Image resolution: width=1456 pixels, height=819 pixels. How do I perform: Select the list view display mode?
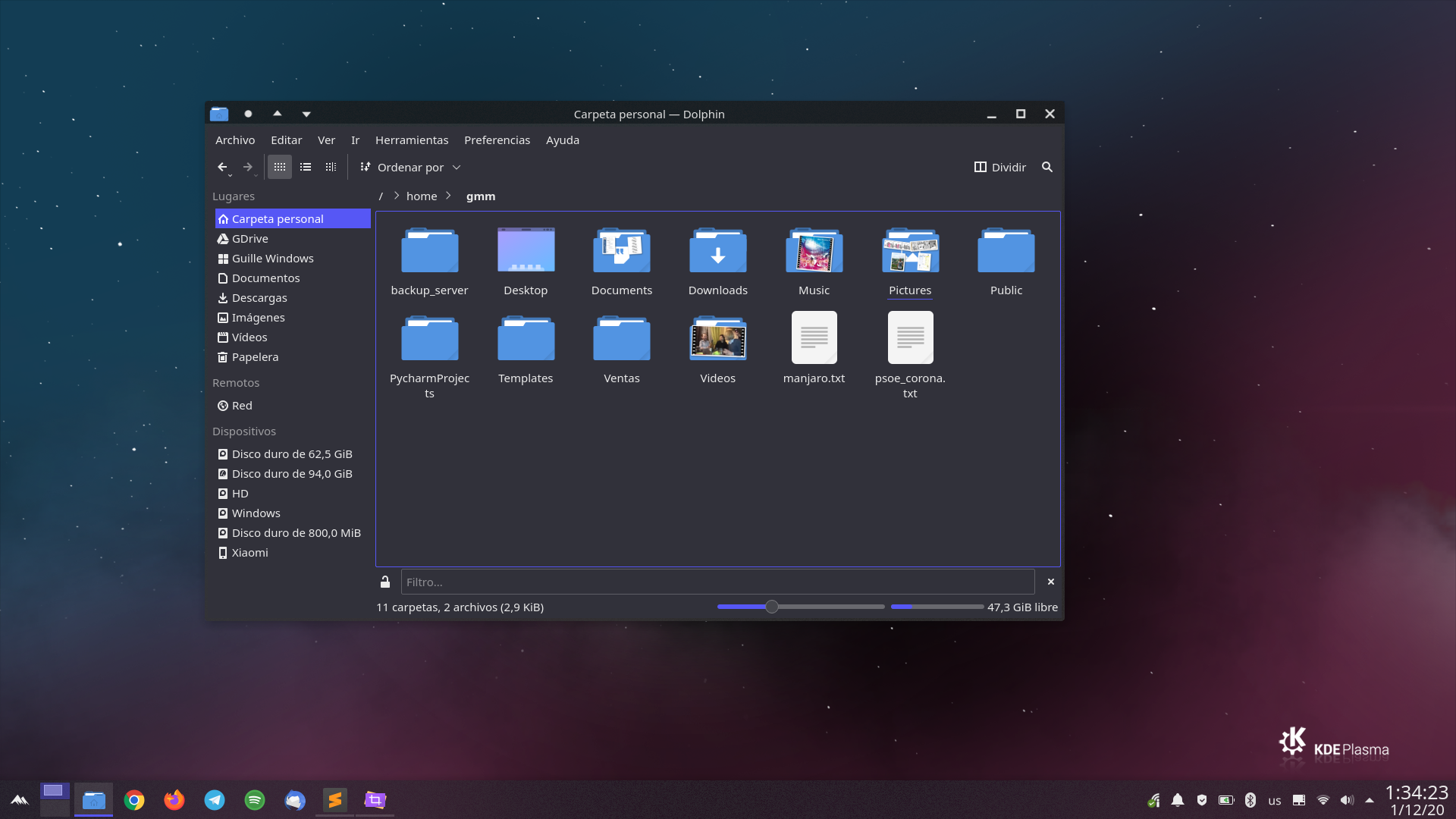(x=305, y=167)
